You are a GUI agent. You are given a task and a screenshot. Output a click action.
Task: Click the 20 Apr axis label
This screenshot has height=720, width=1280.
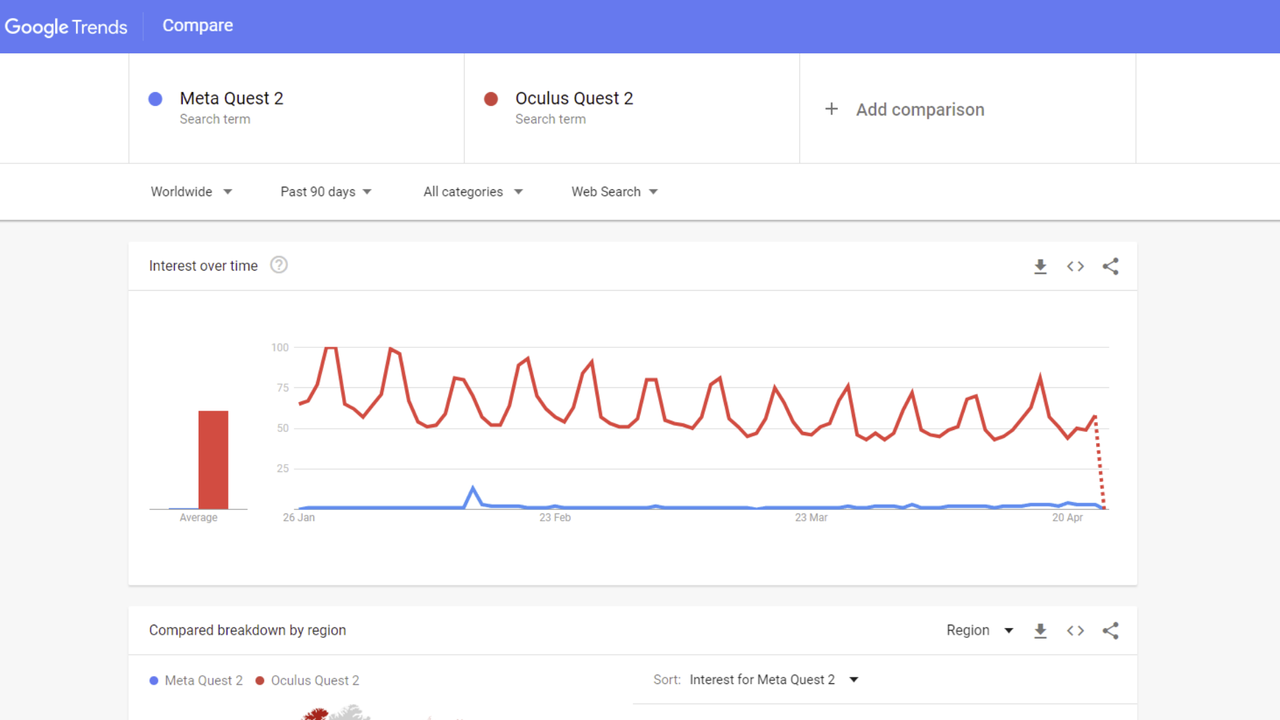(1067, 518)
